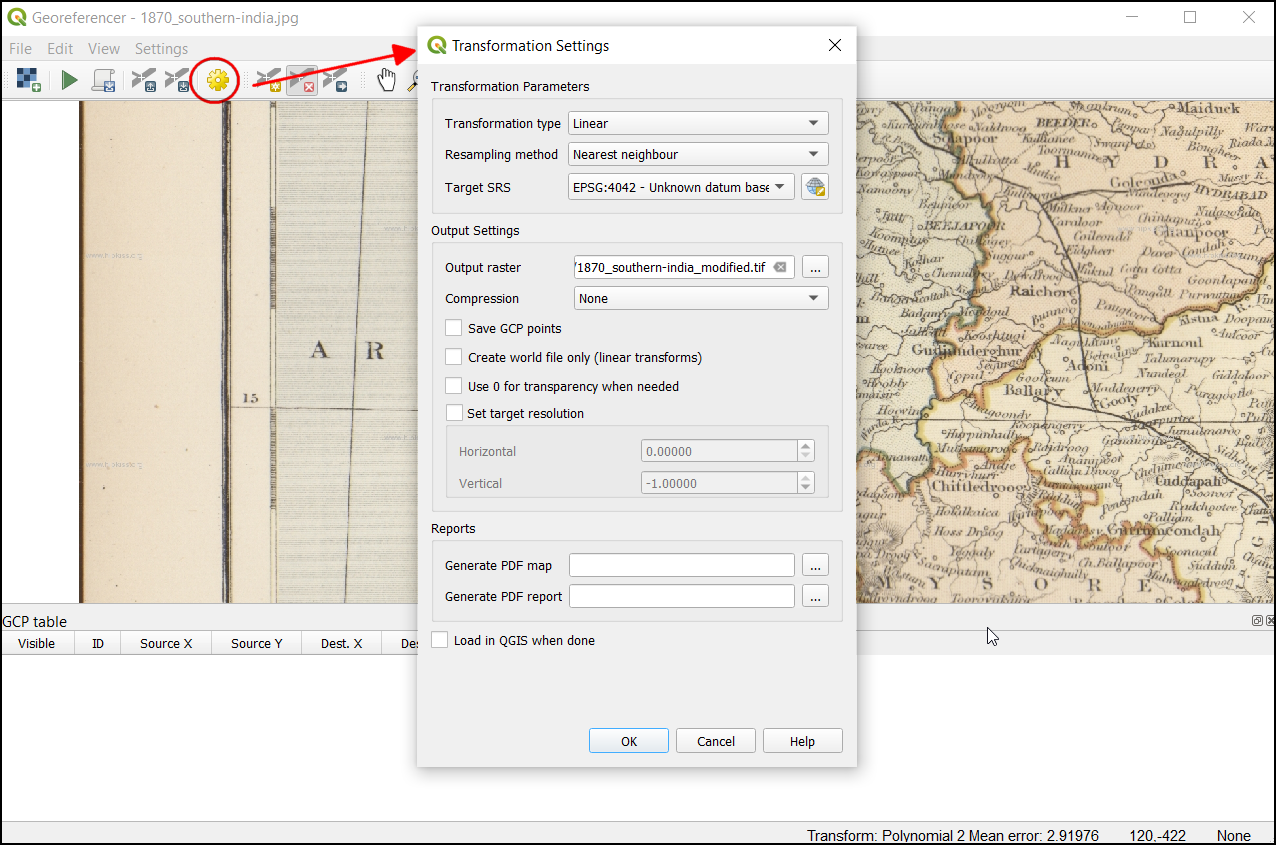1276x845 pixels.
Task: Select the Delete Point tool
Action: point(302,80)
